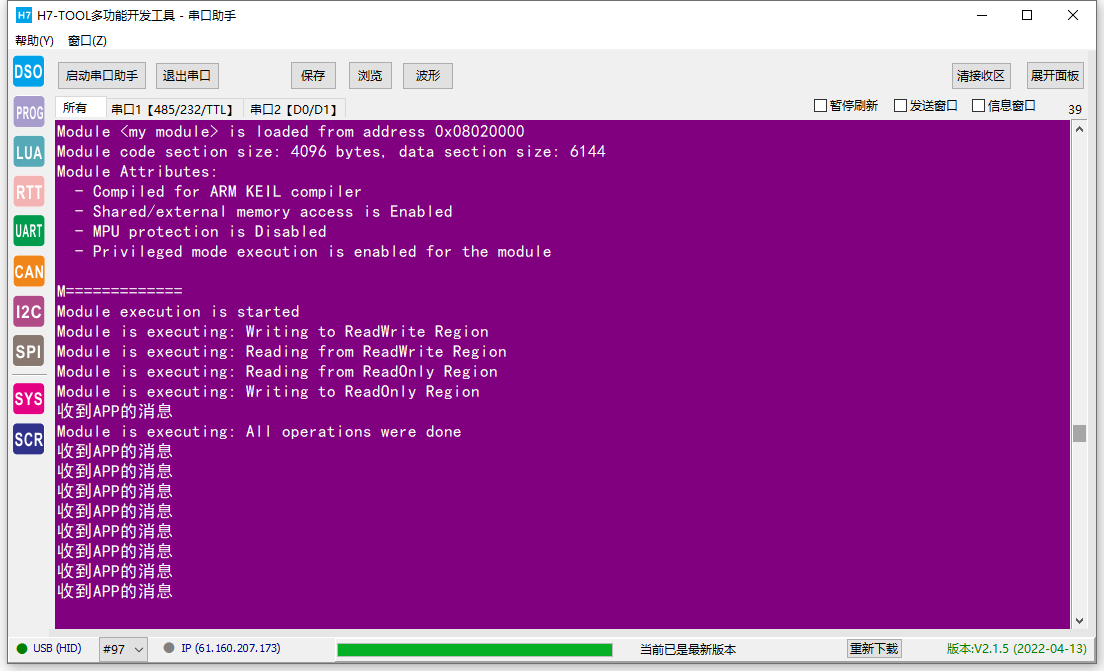
Task: Open the DSO oscilloscope tool
Action: pos(29,72)
